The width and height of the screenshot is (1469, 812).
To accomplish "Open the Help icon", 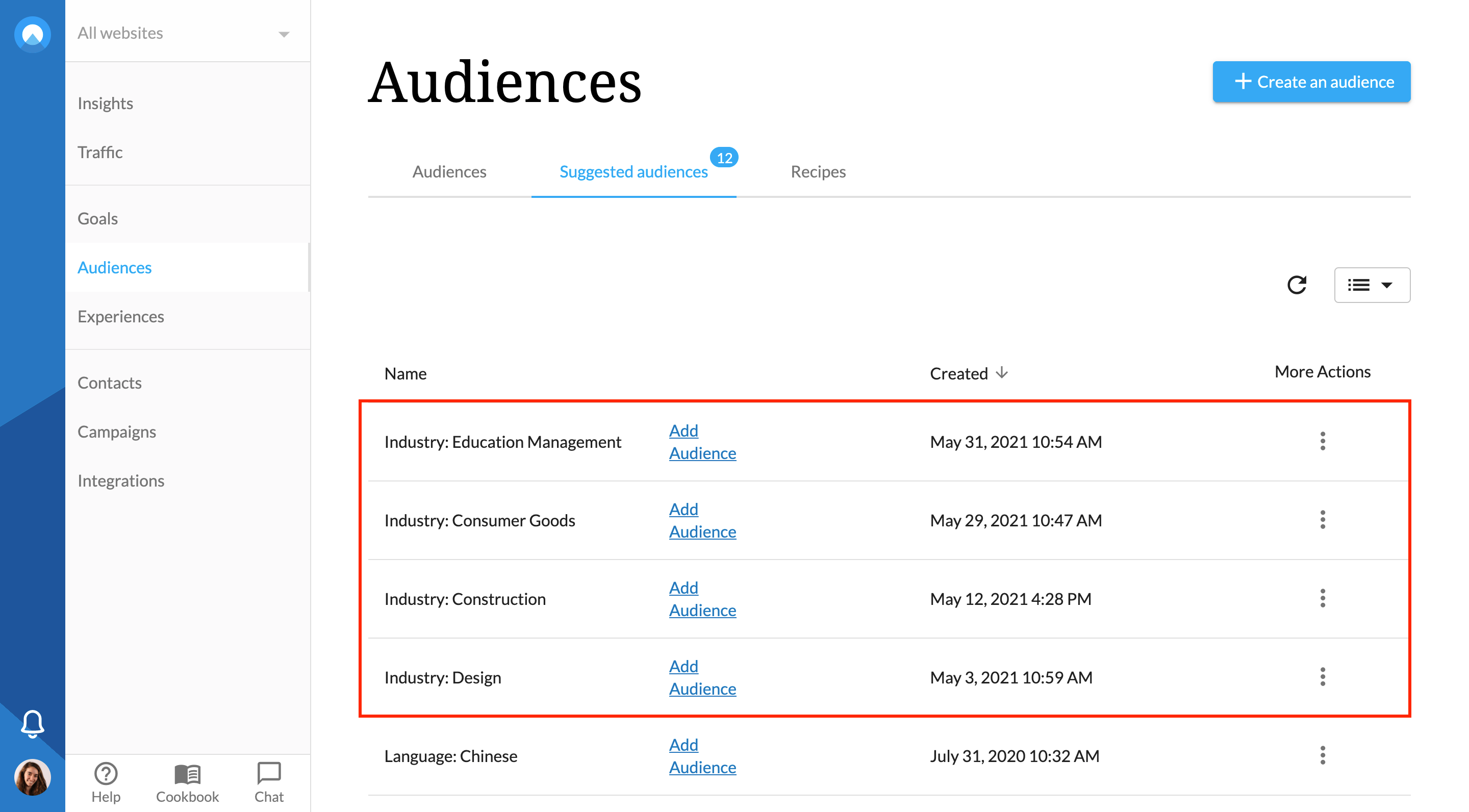I will pos(106,774).
